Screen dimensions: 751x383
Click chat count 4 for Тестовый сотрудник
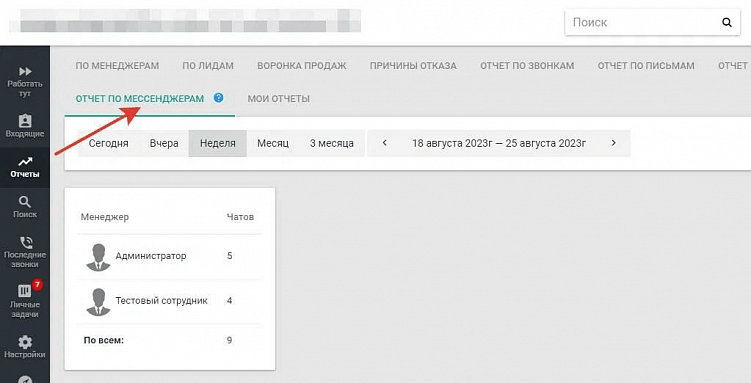click(x=229, y=301)
